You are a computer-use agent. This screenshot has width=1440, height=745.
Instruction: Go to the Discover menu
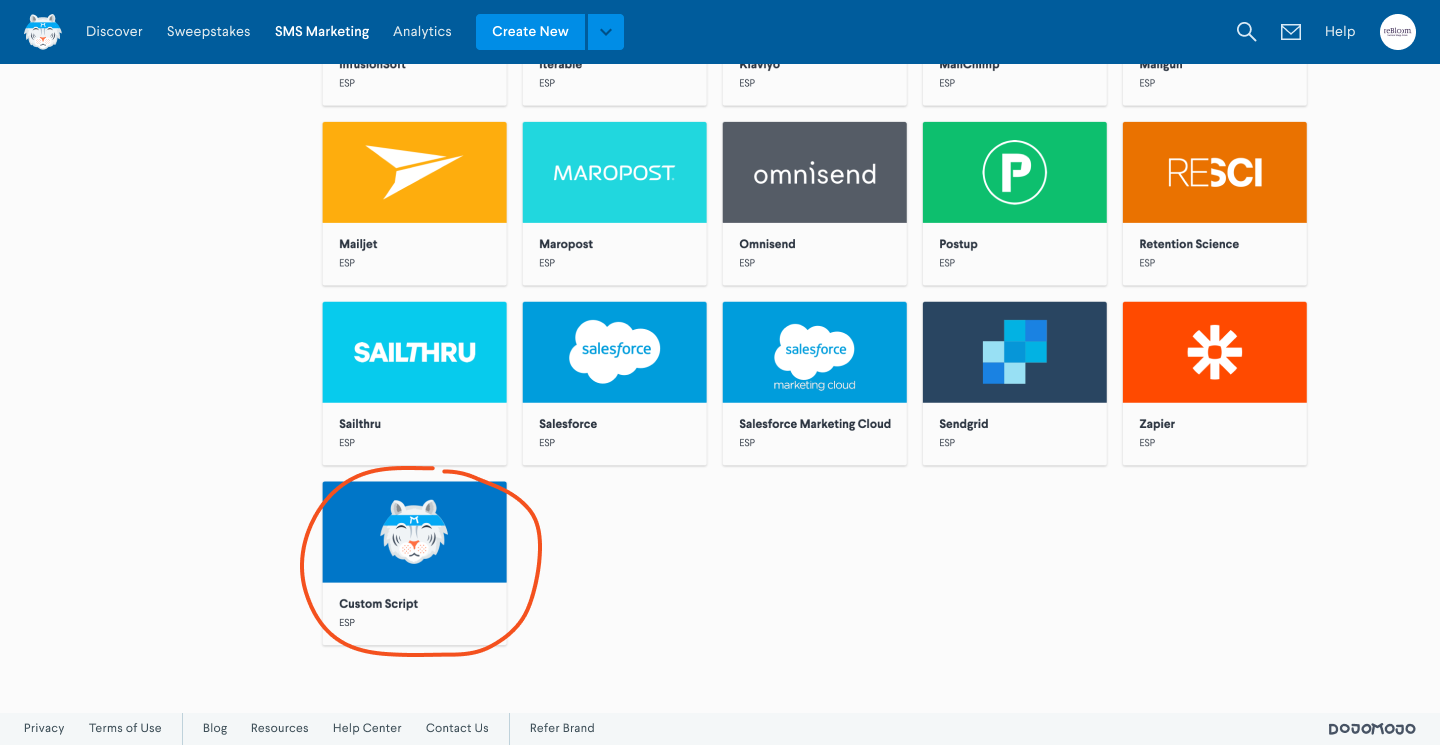tap(114, 32)
